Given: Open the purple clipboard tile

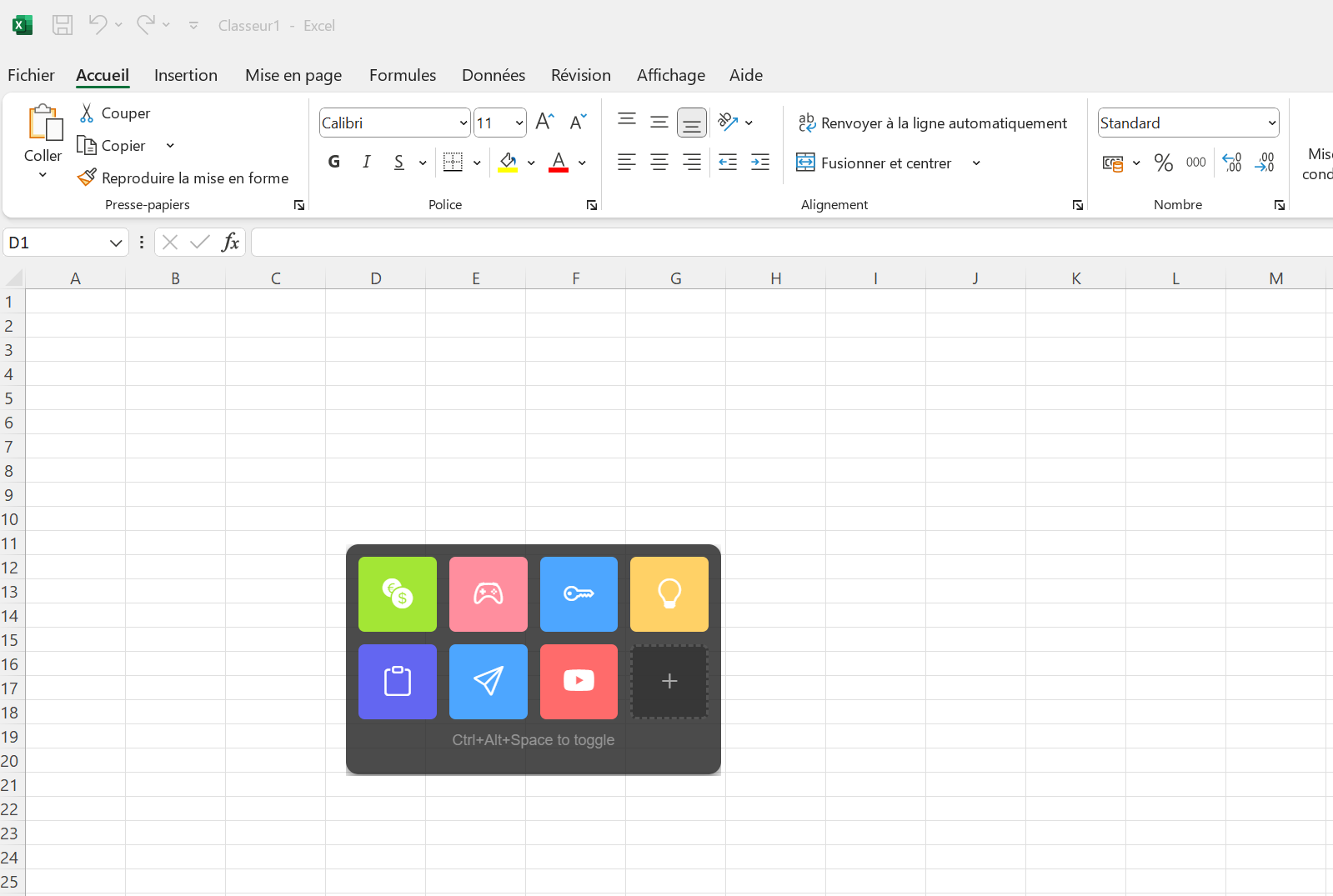Looking at the screenshot, I should (398, 681).
